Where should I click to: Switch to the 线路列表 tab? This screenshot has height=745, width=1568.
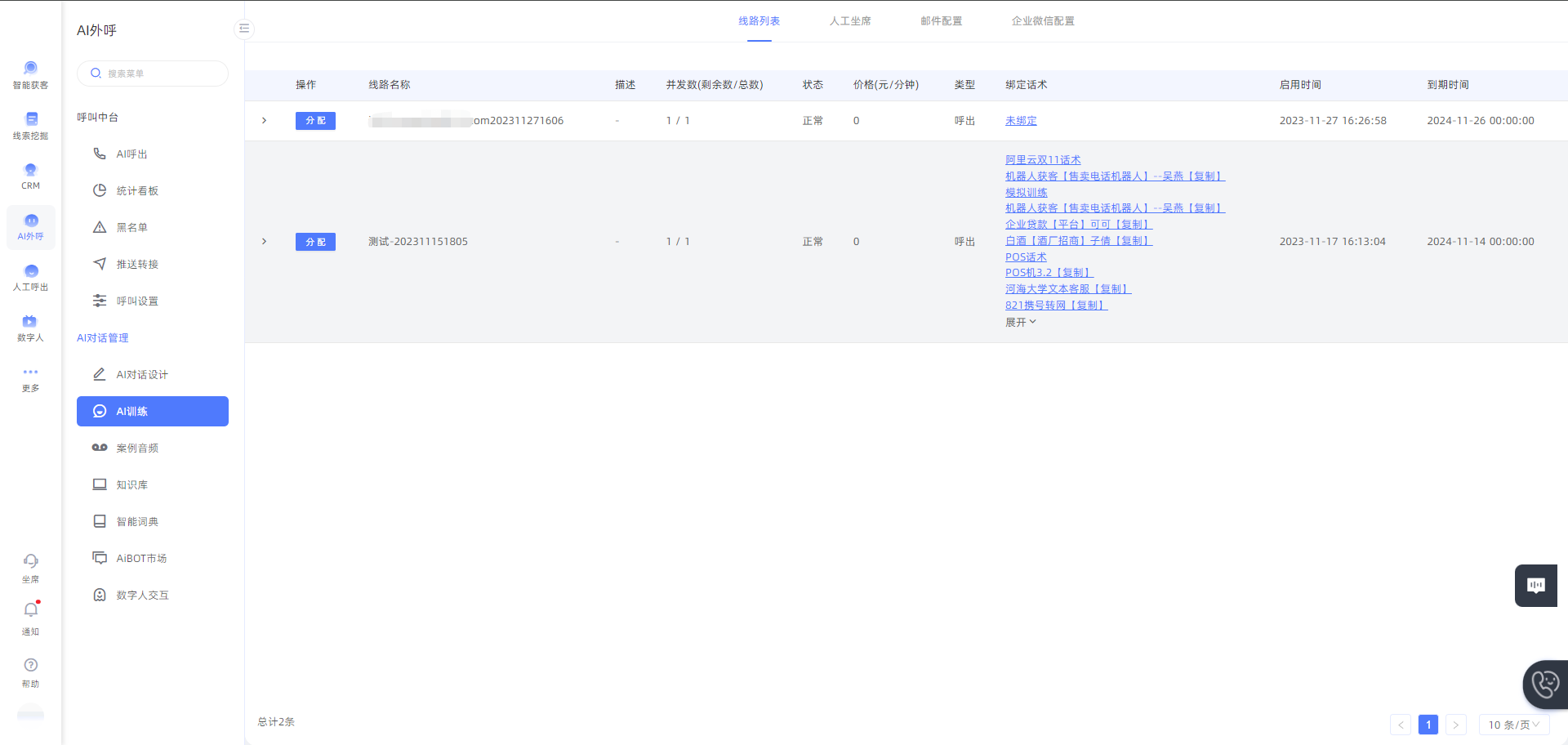click(759, 21)
